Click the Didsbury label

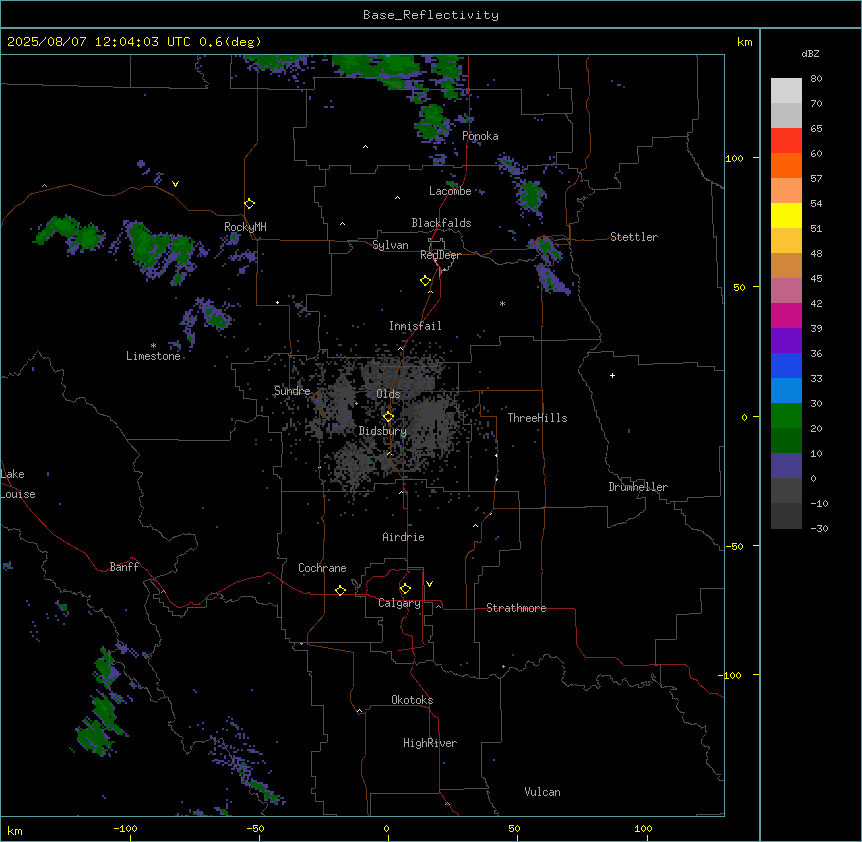click(382, 431)
